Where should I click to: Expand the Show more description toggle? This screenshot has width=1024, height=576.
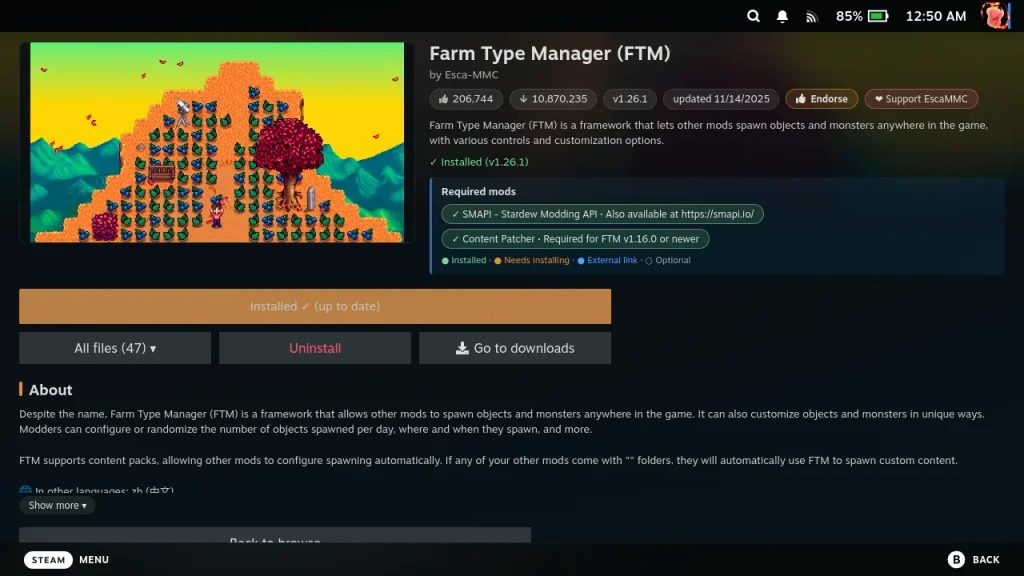coord(57,505)
